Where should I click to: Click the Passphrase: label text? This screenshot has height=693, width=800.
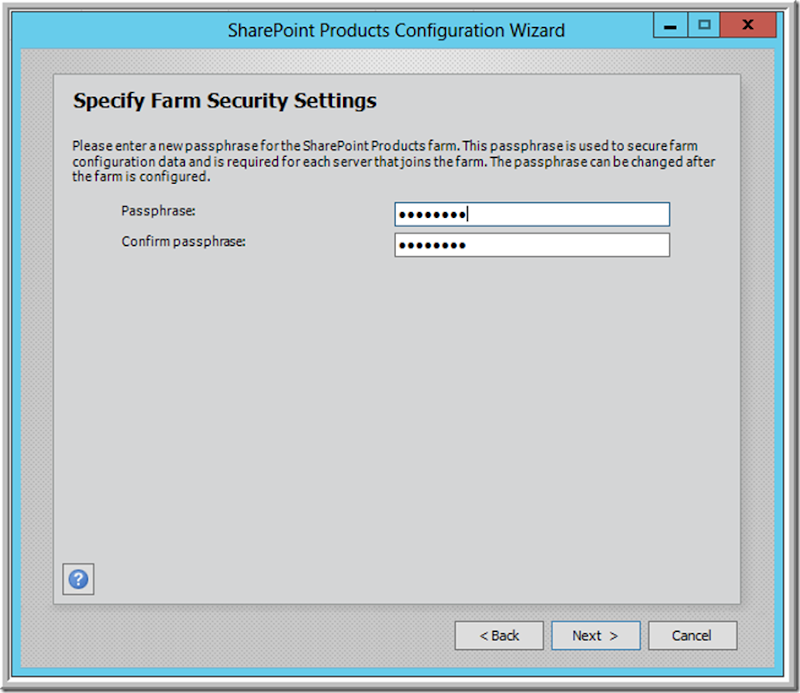coord(158,211)
